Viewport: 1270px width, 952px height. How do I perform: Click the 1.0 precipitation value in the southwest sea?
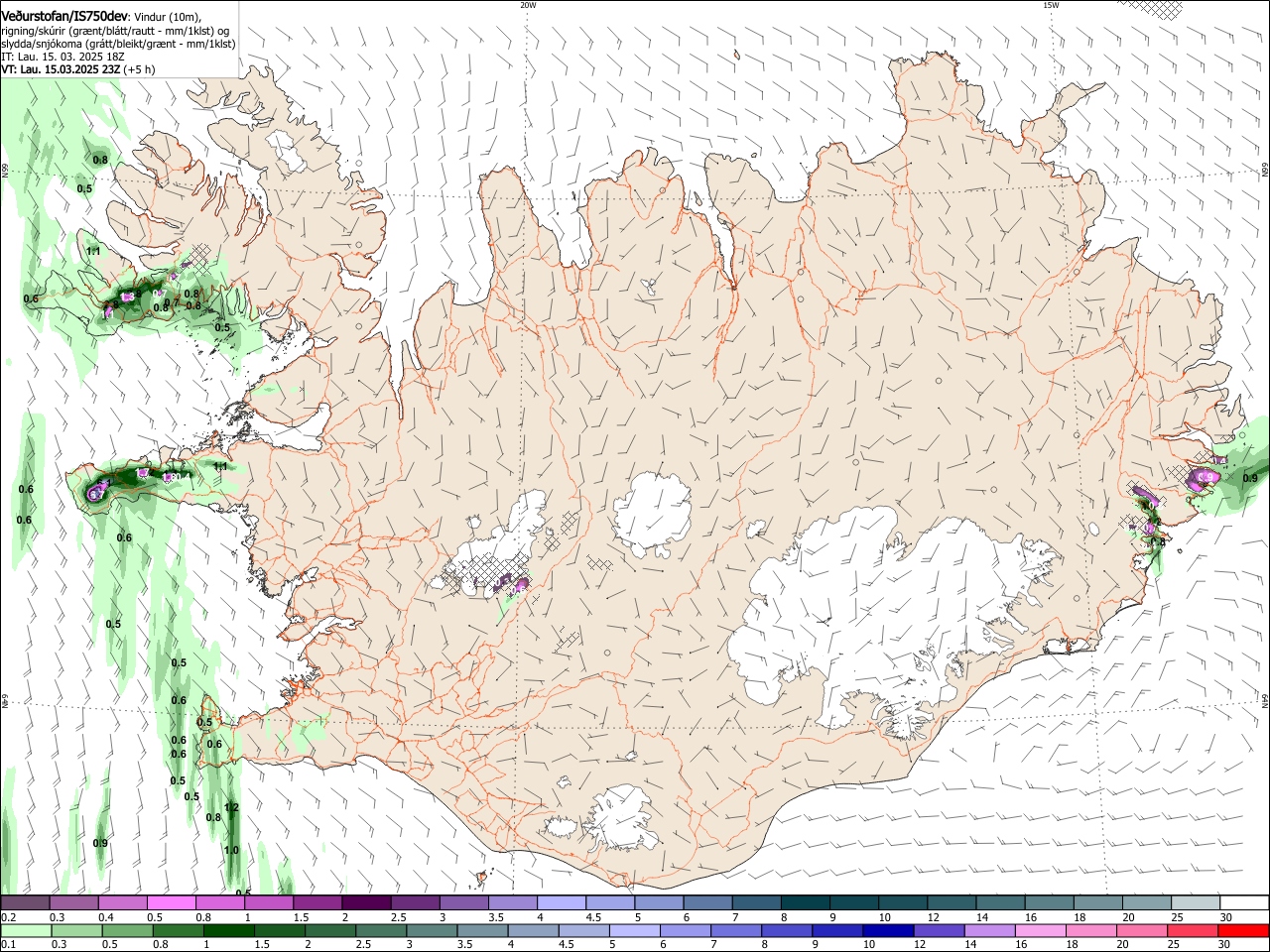point(231,850)
